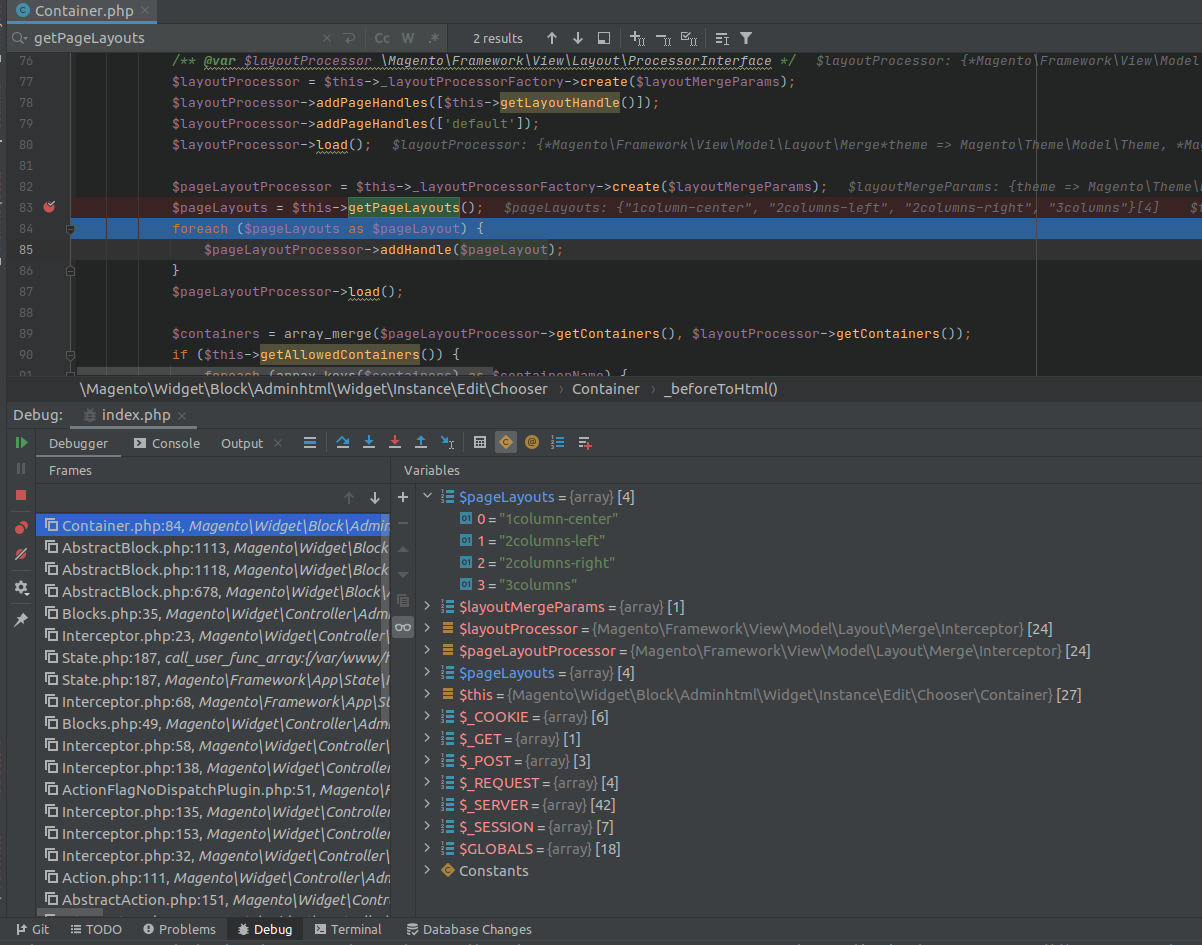Screen dimensions: 1202x945
Task: Click Show Execution Point icon
Action: [310, 442]
